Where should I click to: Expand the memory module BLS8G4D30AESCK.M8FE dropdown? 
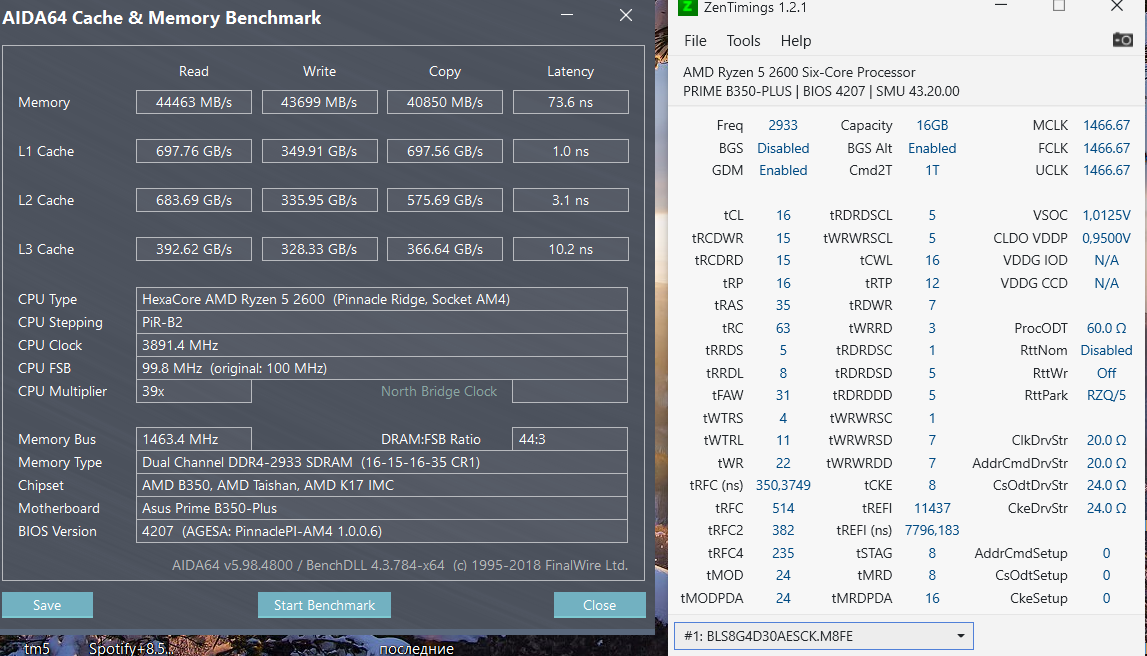(x=824, y=636)
